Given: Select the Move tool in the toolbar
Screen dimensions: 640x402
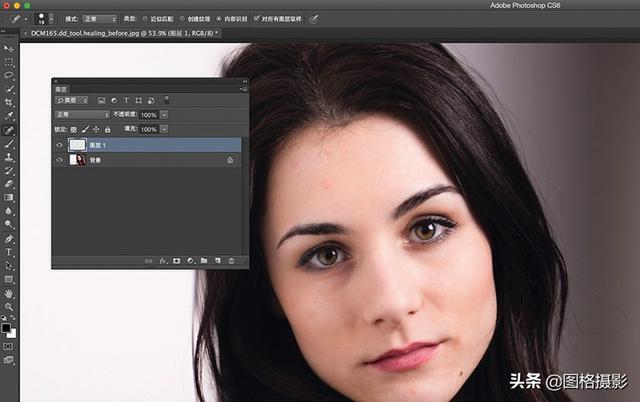Looking at the screenshot, I should click(x=9, y=48).
